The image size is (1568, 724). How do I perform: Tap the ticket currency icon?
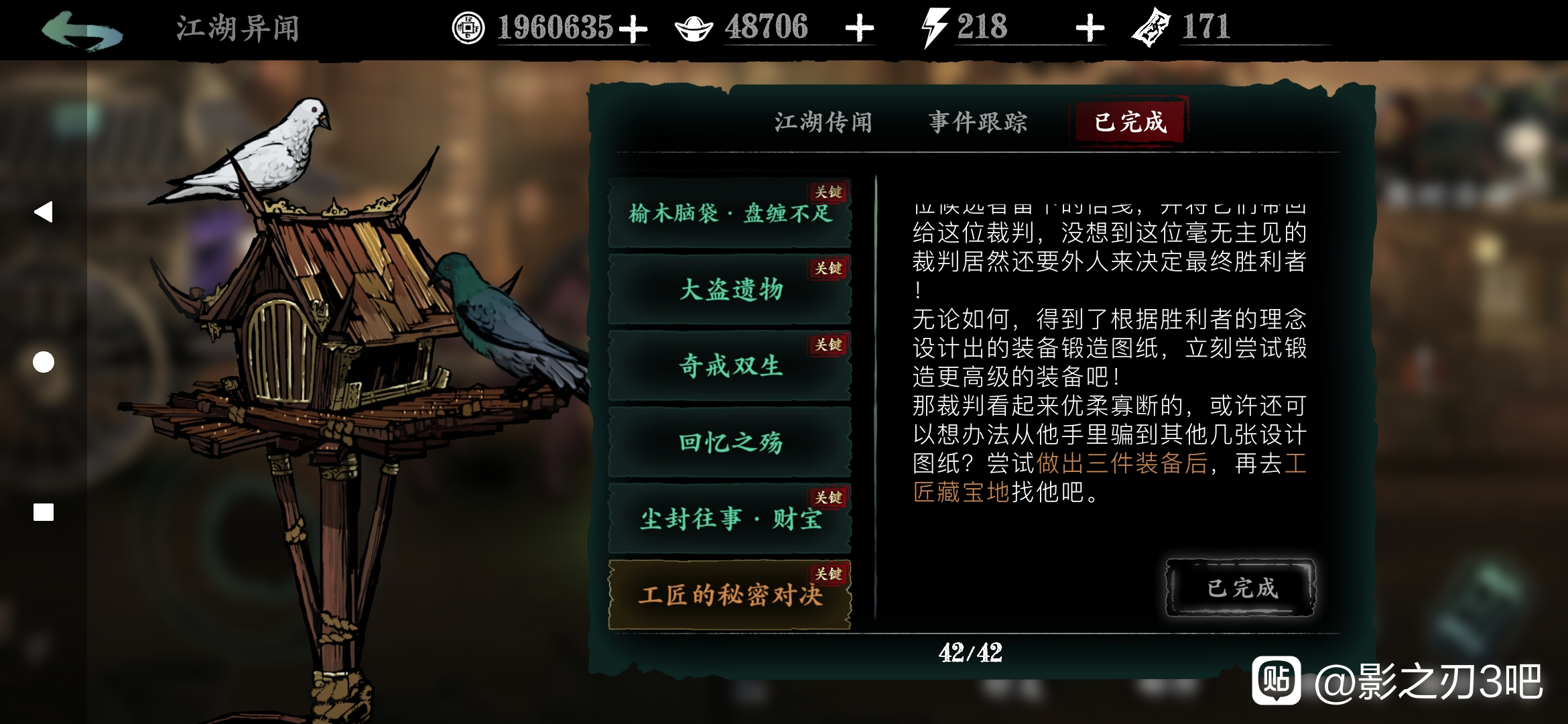coord(1151,28)
